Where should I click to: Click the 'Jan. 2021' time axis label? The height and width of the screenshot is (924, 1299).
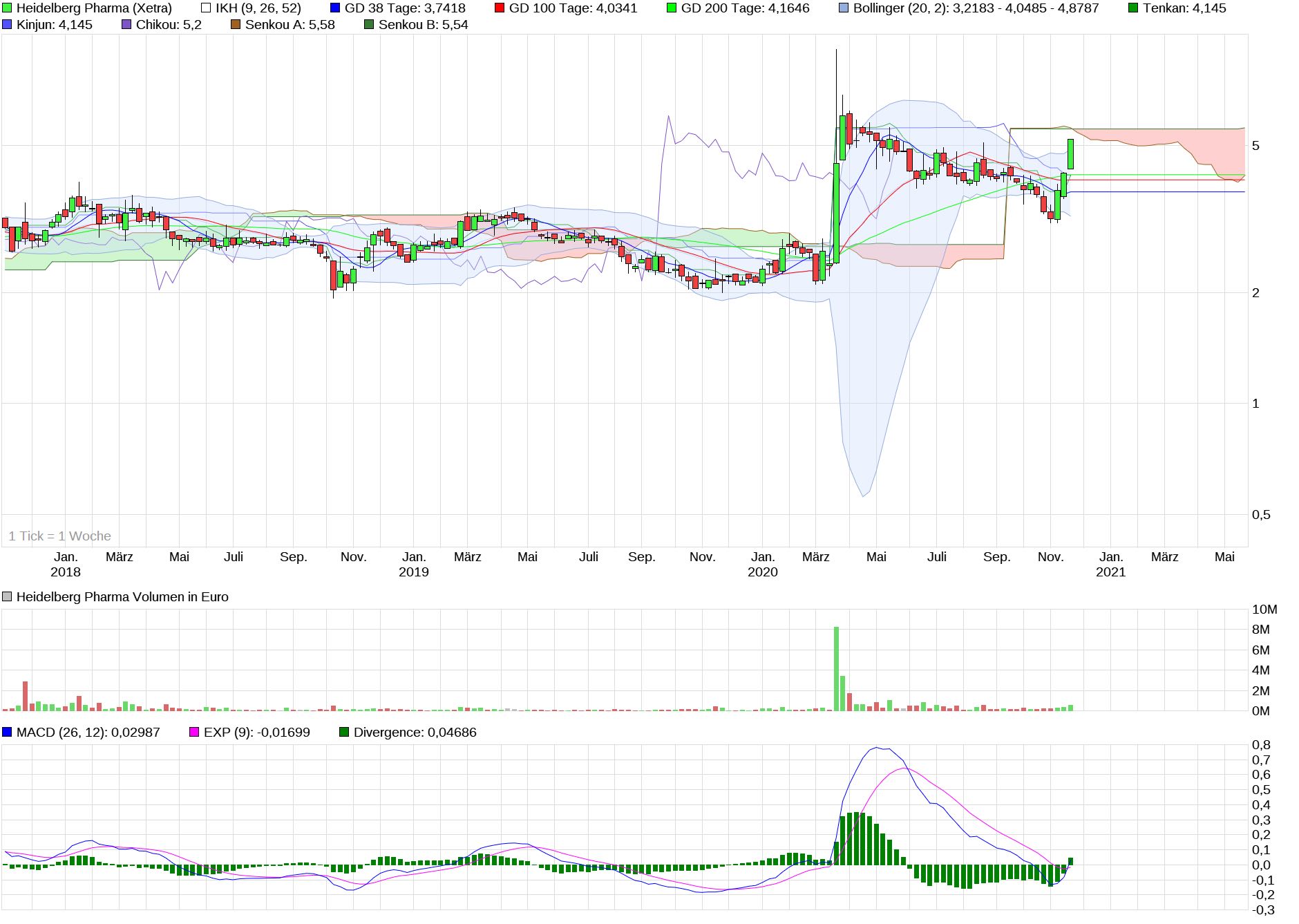[1111, 564]
